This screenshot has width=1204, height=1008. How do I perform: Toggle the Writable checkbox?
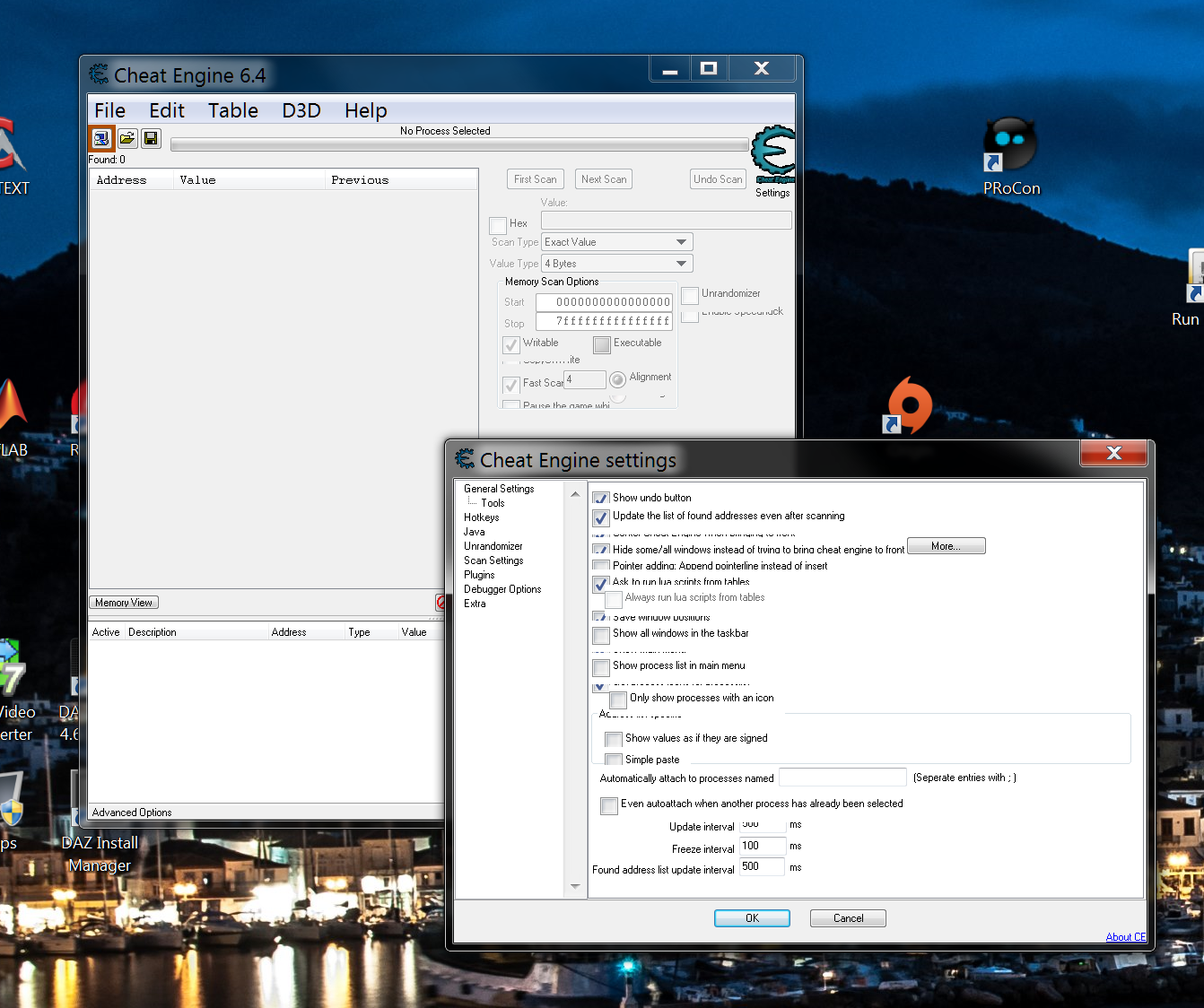(x=511, y=344)
